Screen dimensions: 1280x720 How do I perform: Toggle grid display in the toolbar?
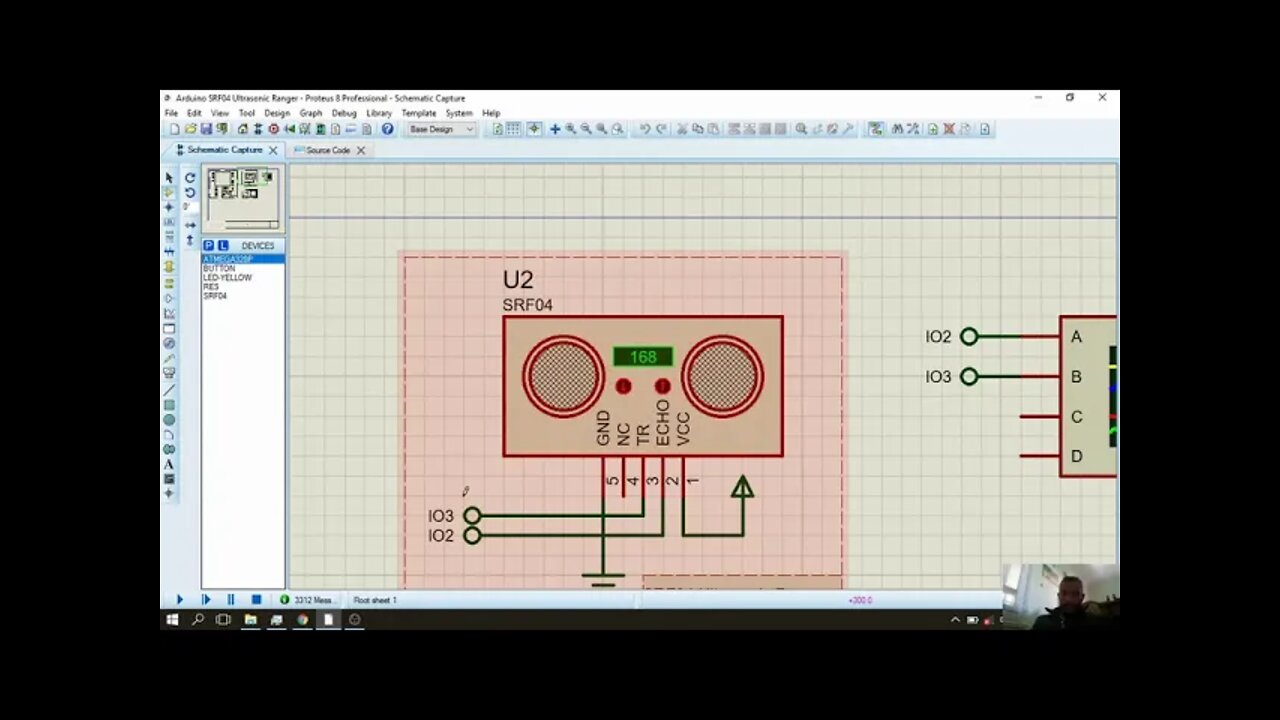coord(513,129)
